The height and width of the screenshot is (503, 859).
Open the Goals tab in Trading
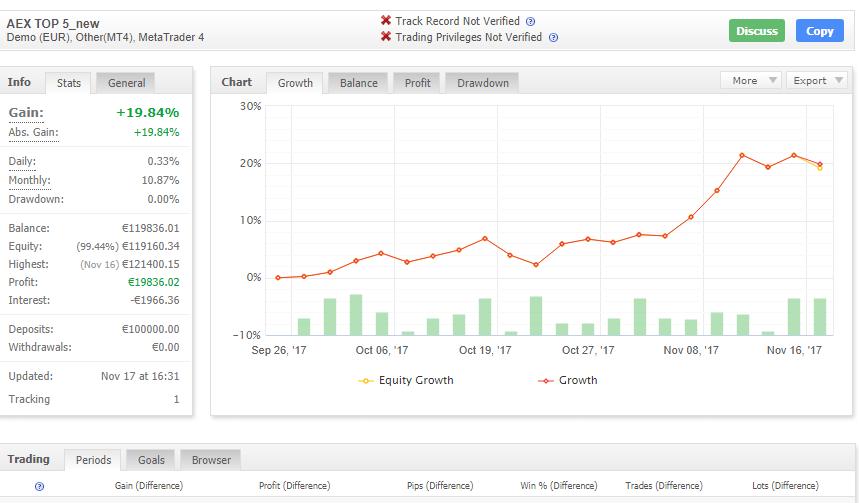pyautogui.click(x=151, y=460)
